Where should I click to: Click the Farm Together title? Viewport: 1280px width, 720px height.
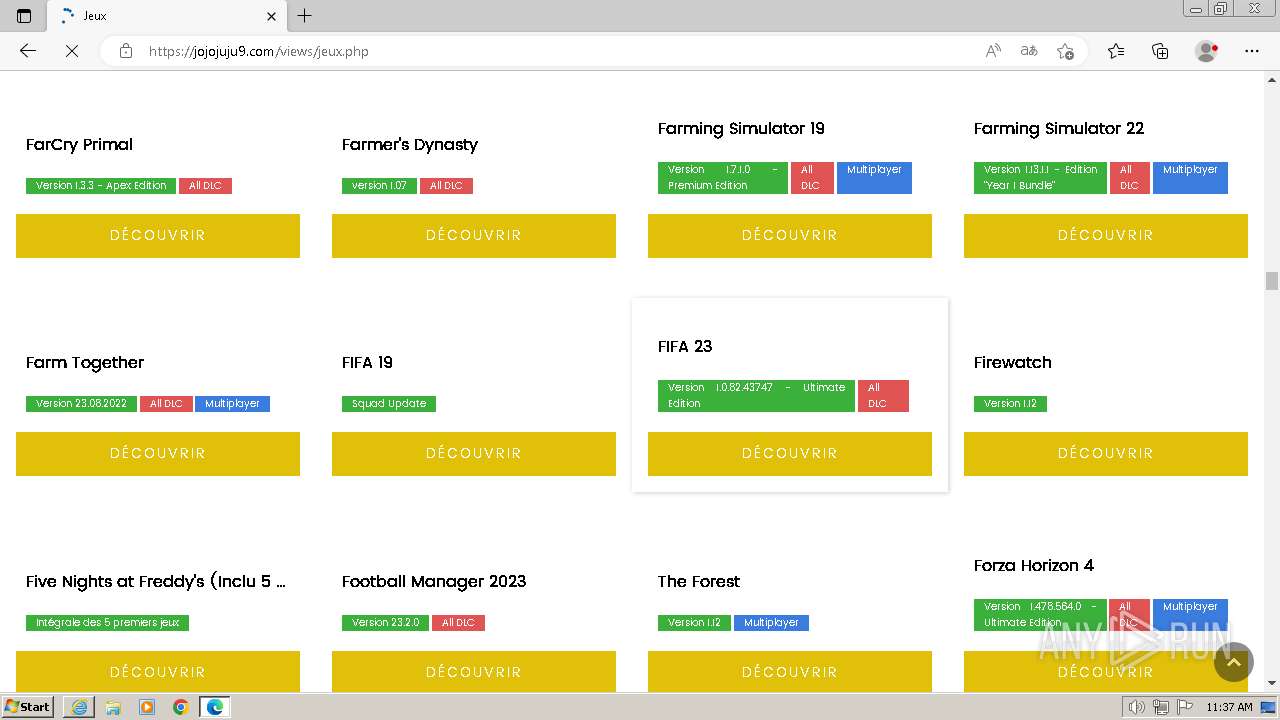click(85, 363)
